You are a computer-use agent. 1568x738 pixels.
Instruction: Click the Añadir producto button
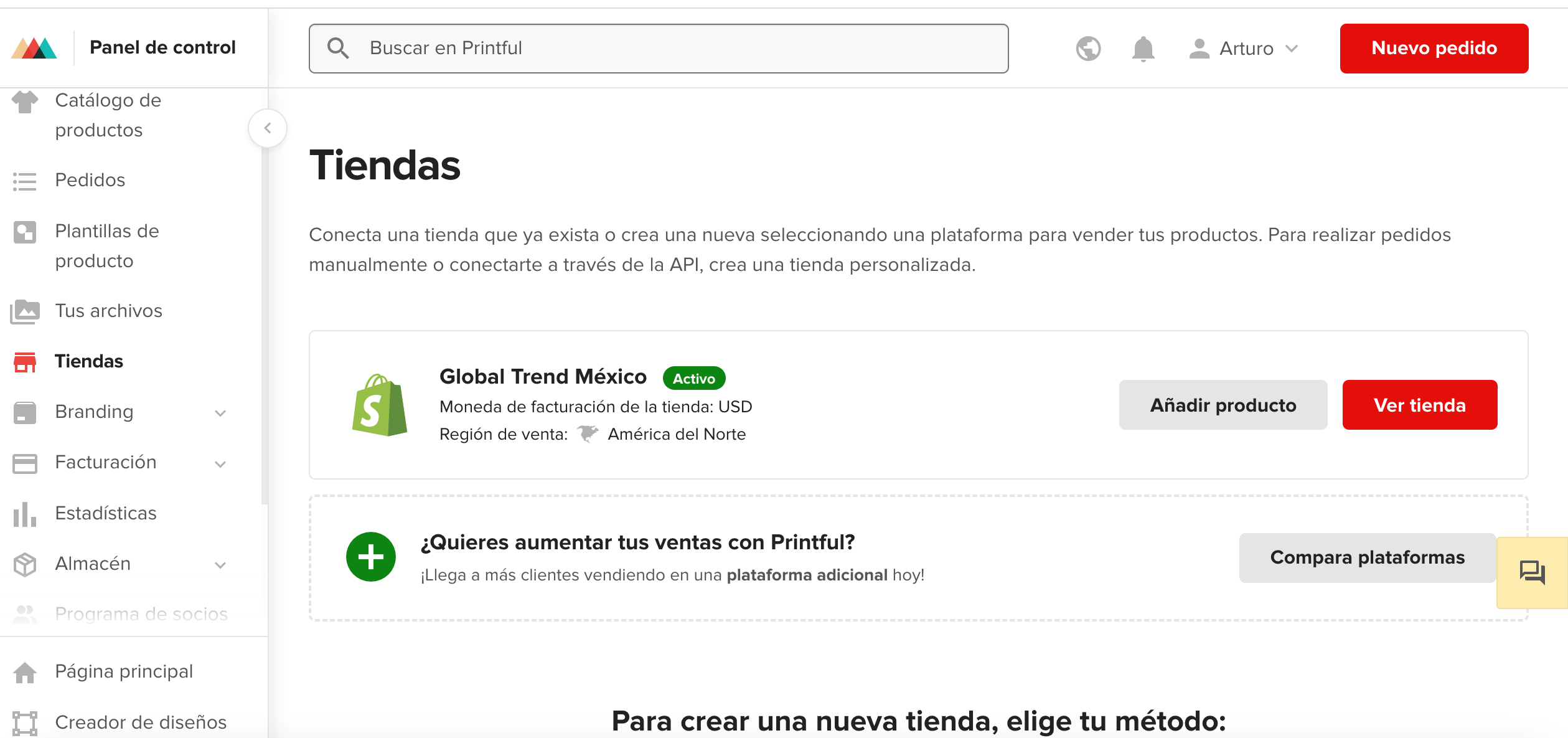(1223, 405)
